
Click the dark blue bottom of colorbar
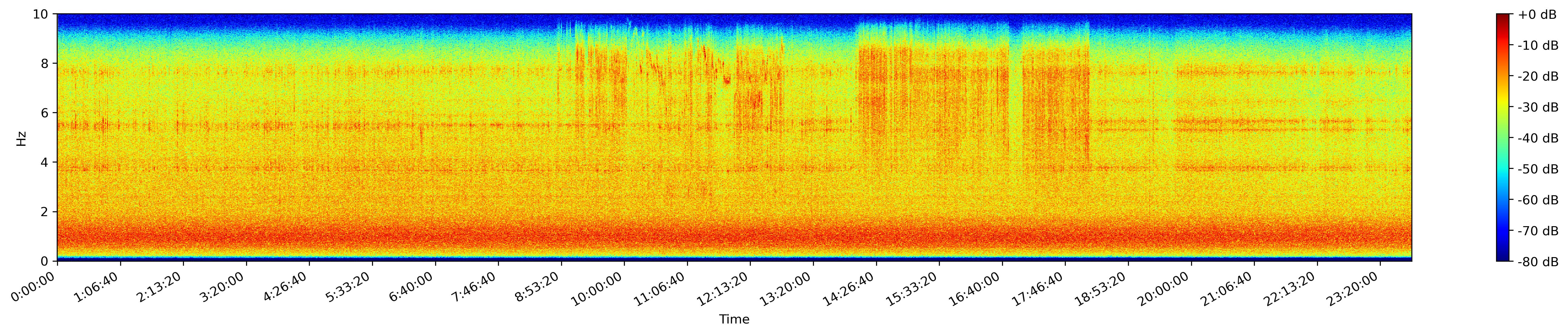1503,258
